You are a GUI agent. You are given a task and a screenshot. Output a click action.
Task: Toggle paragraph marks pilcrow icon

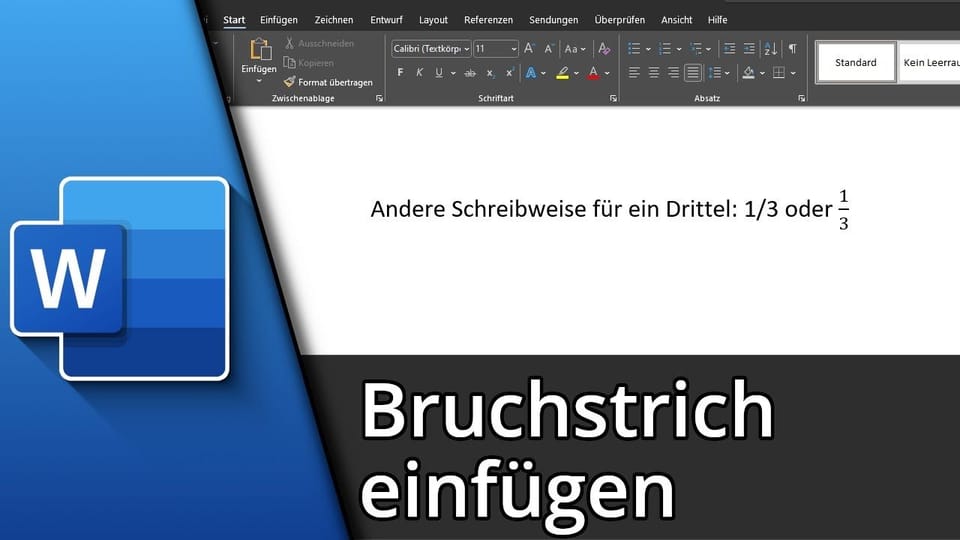[793, 48]
